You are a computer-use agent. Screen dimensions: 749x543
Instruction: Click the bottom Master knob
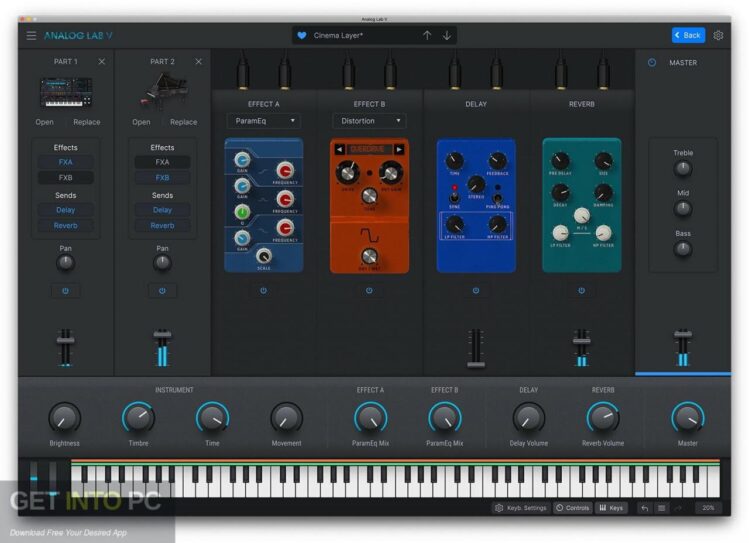[x=688, y=418]
